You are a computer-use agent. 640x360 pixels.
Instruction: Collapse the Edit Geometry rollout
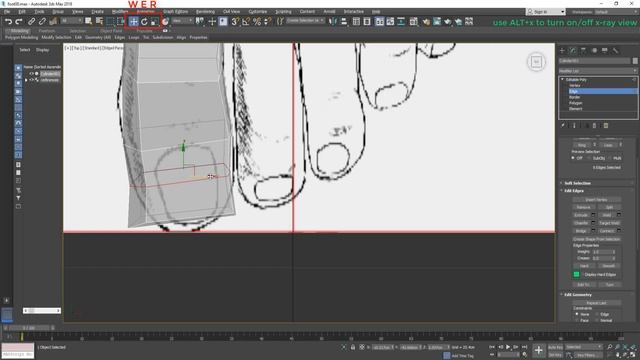tap(578, 295)
